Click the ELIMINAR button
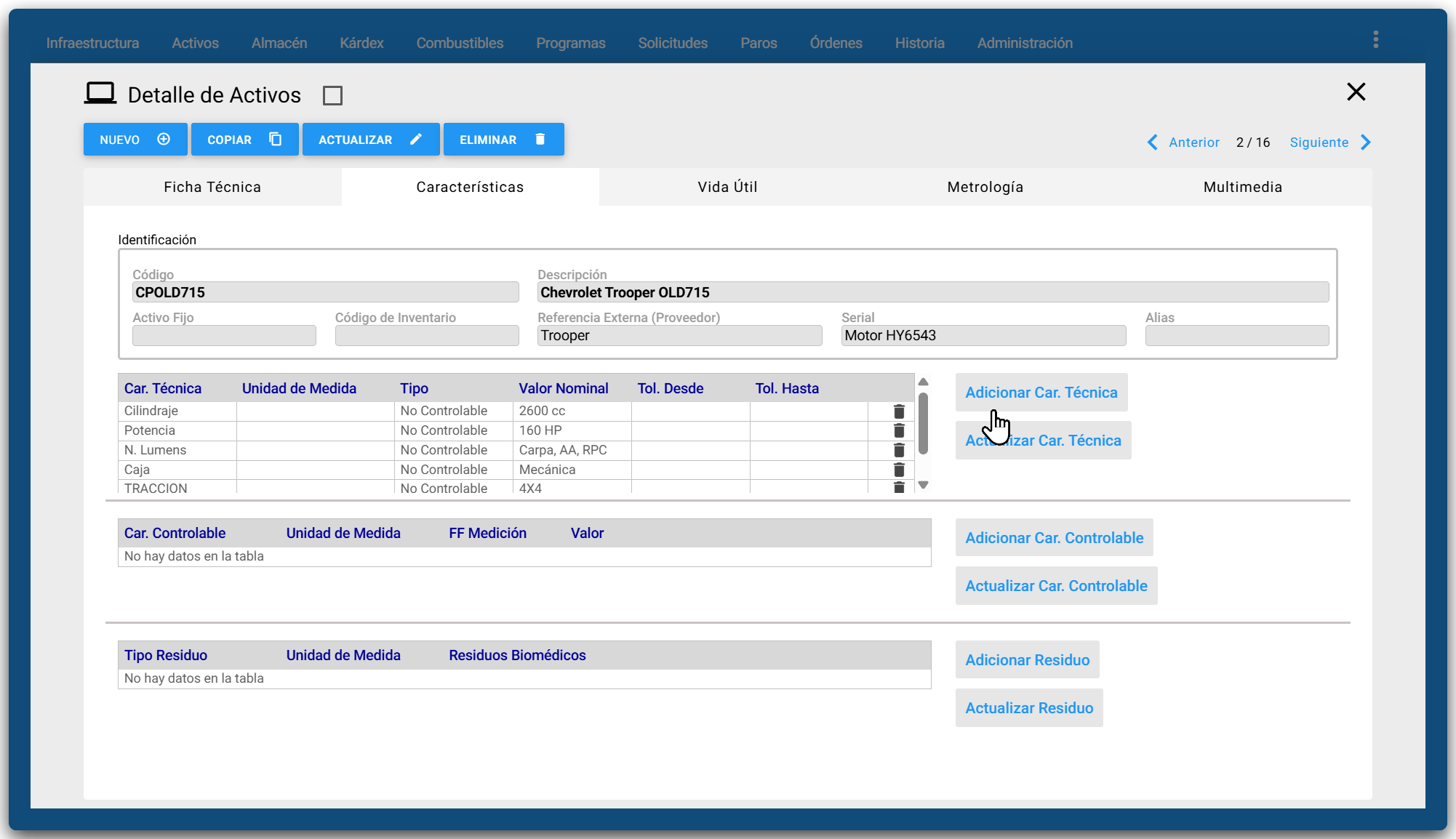The width and height of the screenshot is (1456, 839). click(x=503, y=140)
